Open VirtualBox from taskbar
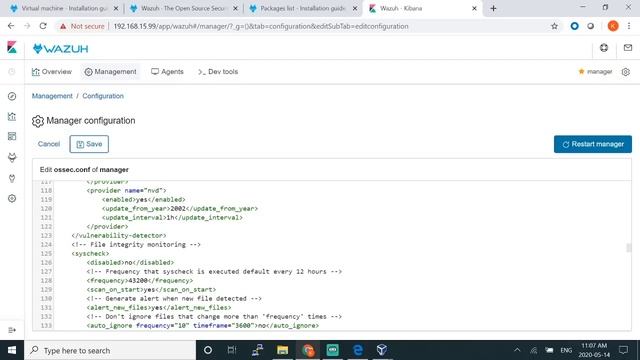This screenshot has width=640, height=360. tap(382, 350)
